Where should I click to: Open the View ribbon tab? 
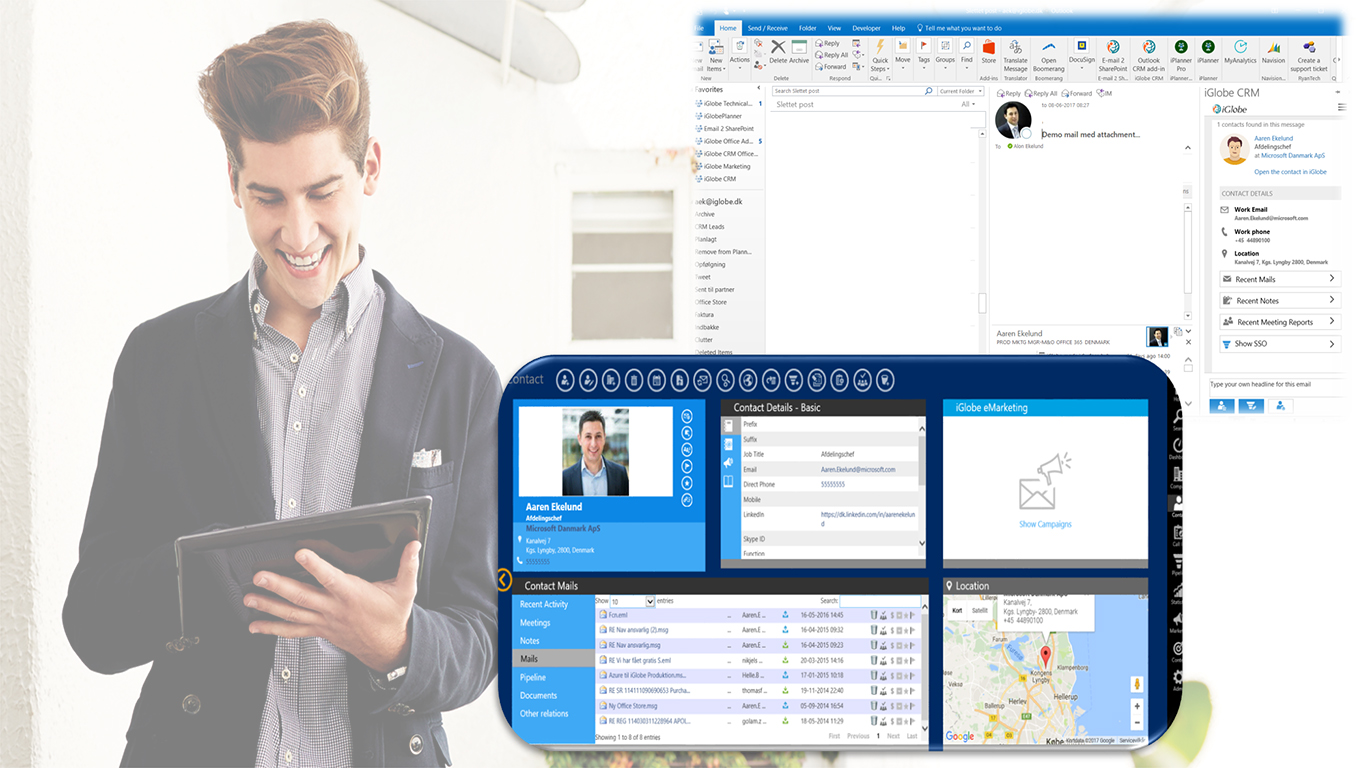click(x=834, y=28)
